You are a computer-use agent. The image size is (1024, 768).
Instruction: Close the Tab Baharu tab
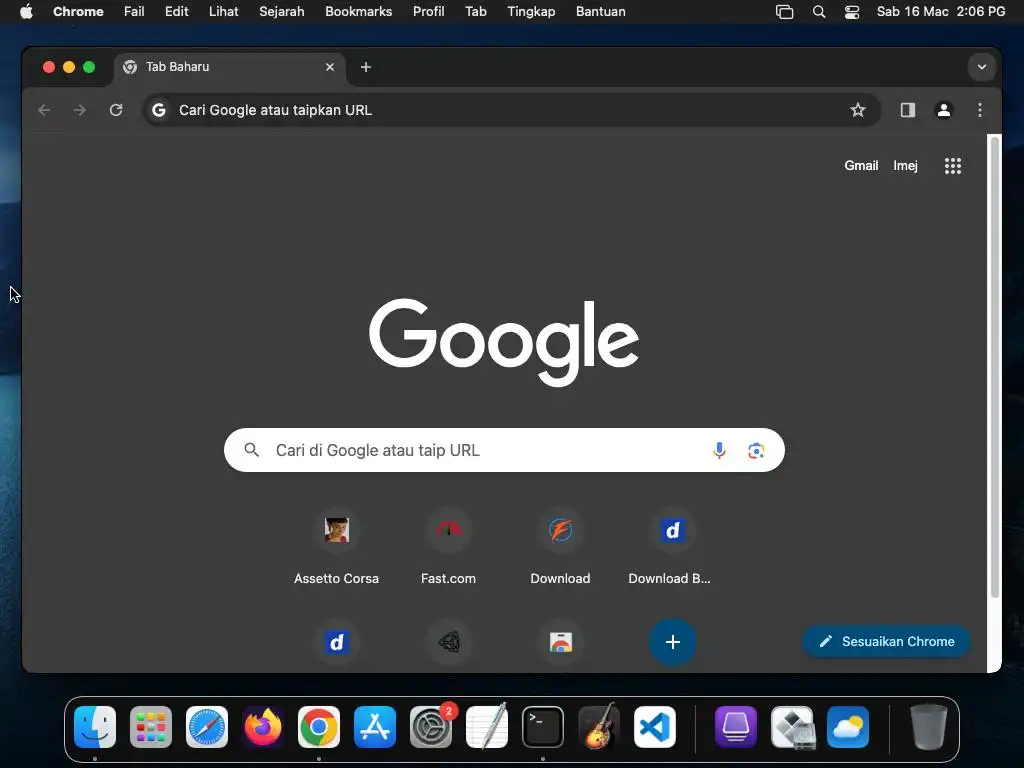[x=330, y=67]
